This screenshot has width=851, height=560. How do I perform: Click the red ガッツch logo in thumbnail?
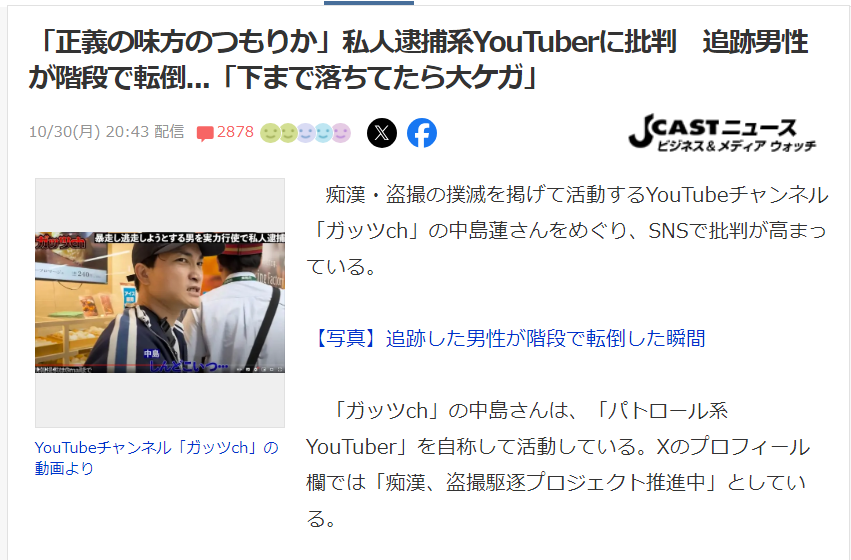click(x=61, y=240)
